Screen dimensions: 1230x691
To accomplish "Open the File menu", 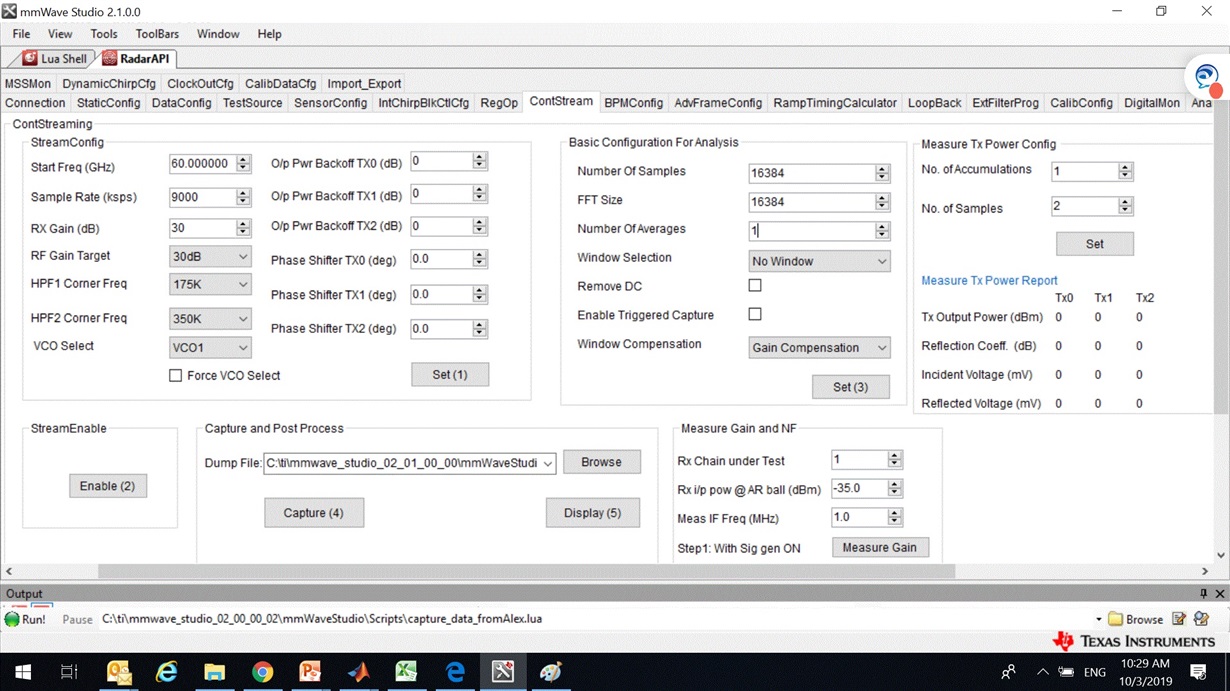I will [x=21, y=34].
